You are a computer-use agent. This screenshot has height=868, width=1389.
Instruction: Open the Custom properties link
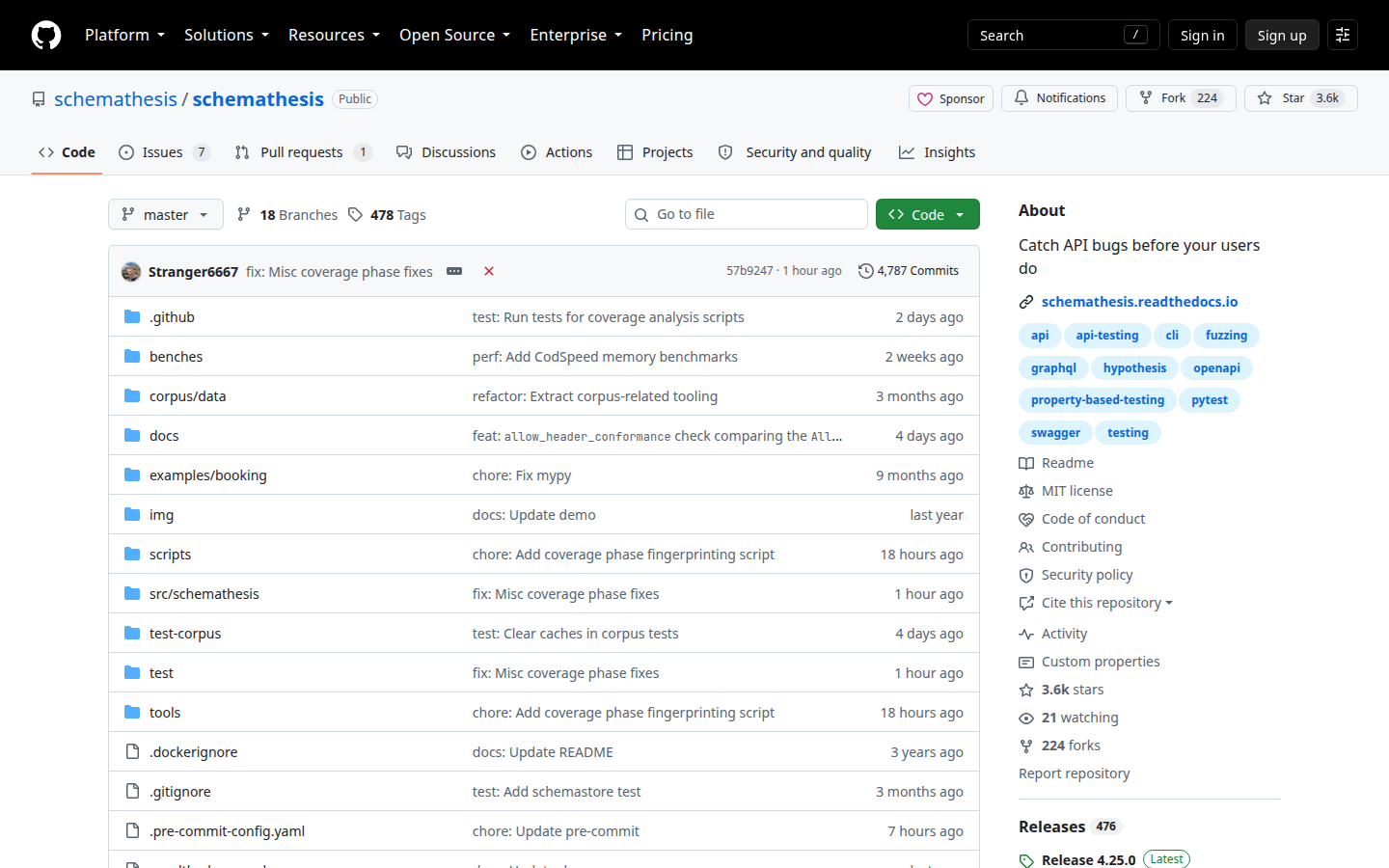1089,662
